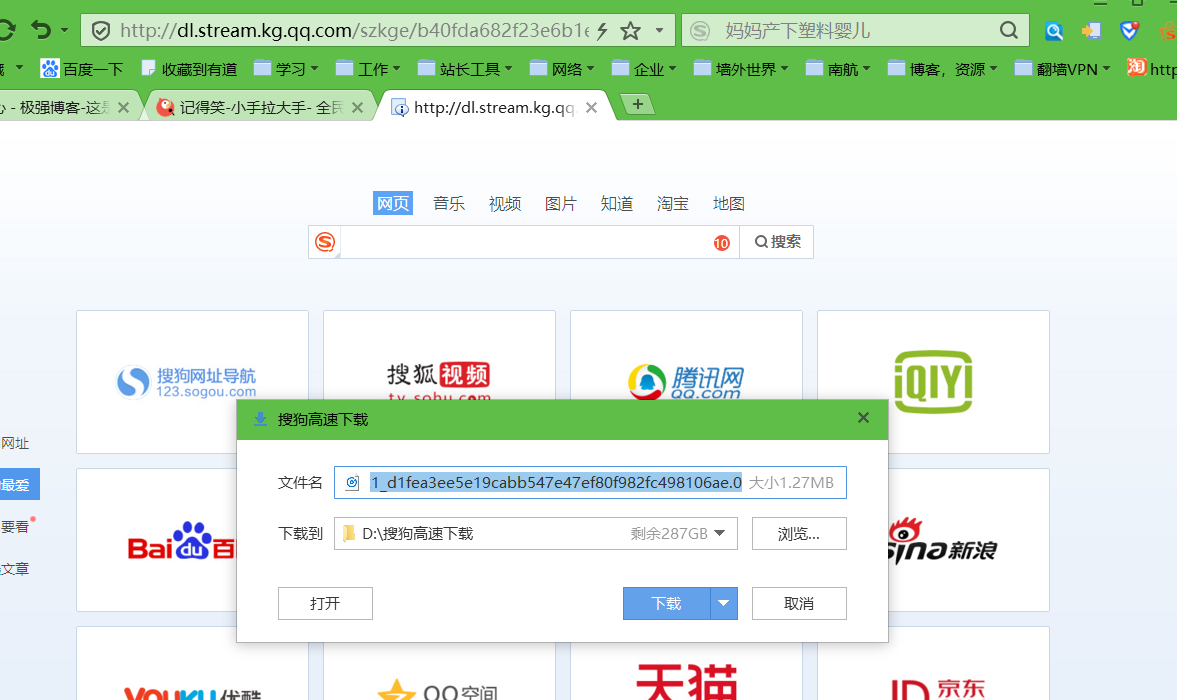Close the 记得笑-小手拉大手 tab

(357, 108)
